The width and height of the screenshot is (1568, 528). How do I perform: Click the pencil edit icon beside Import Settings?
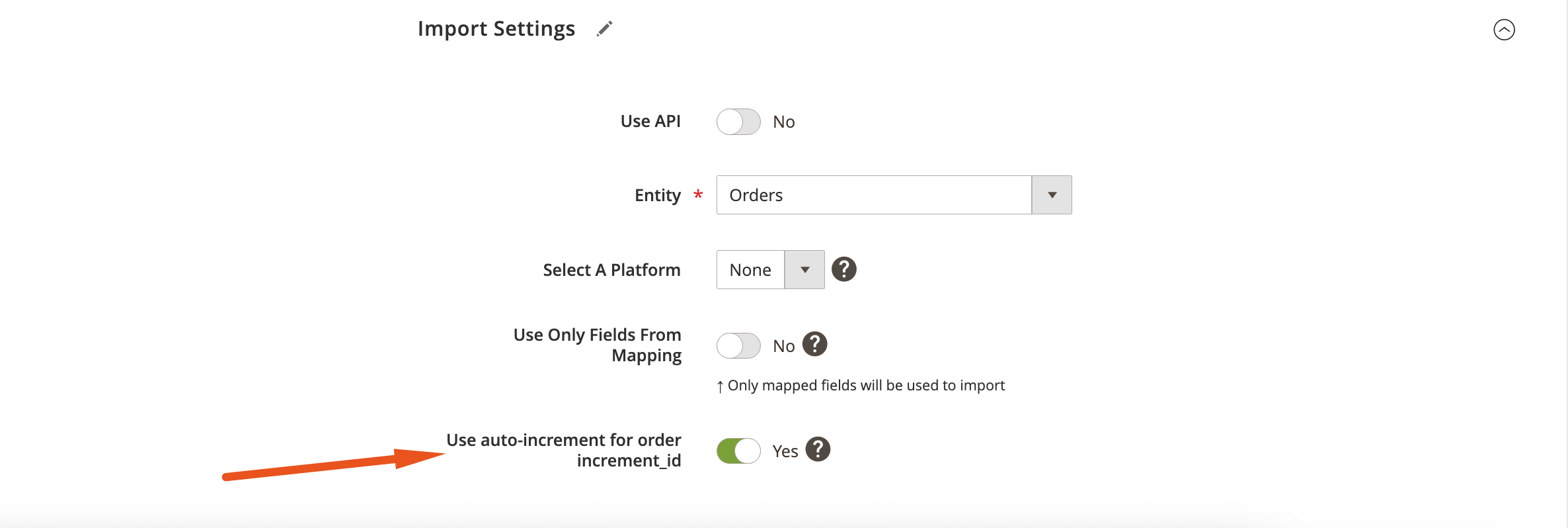604,29
